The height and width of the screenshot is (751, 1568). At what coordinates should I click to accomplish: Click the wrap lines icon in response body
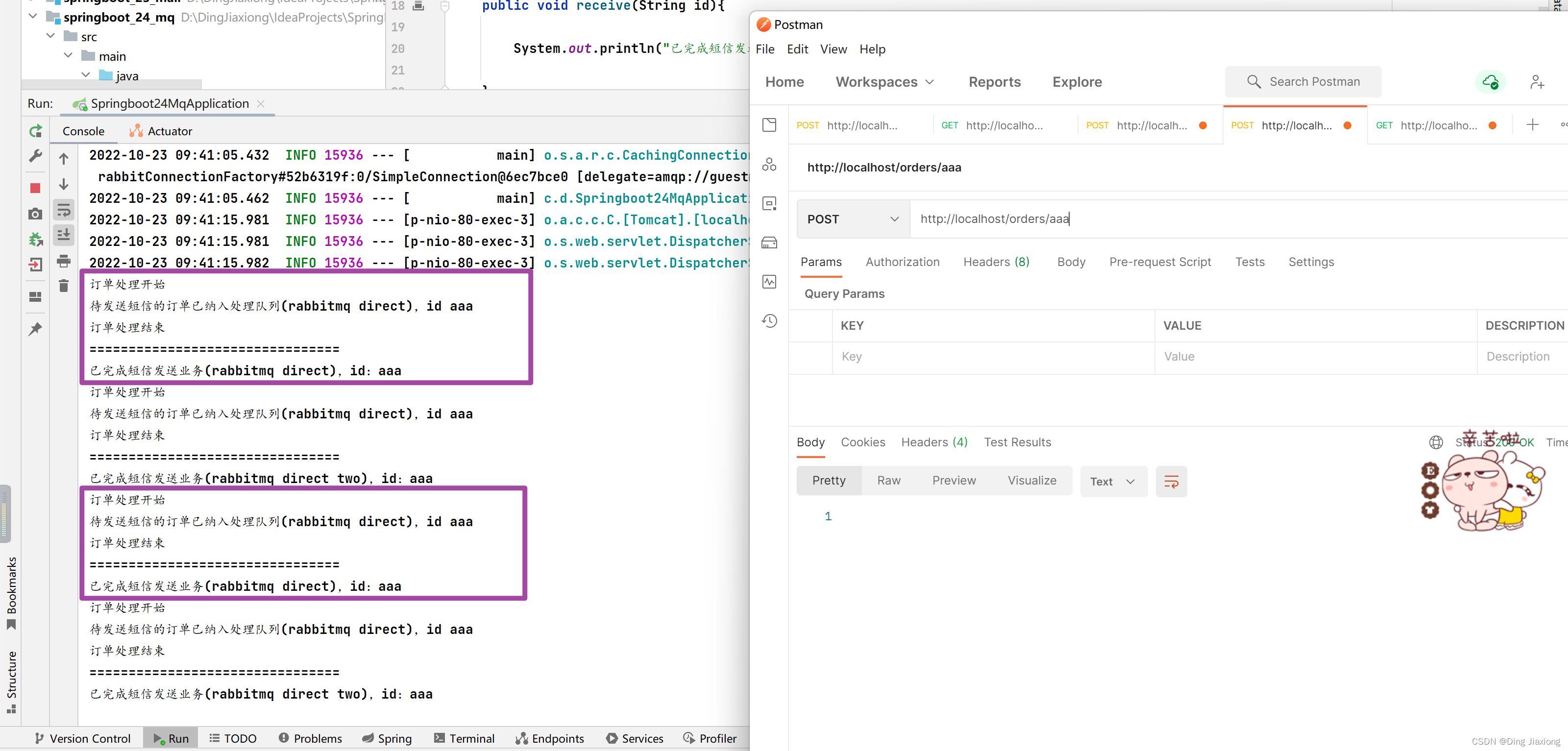[x=1171, y=482]
